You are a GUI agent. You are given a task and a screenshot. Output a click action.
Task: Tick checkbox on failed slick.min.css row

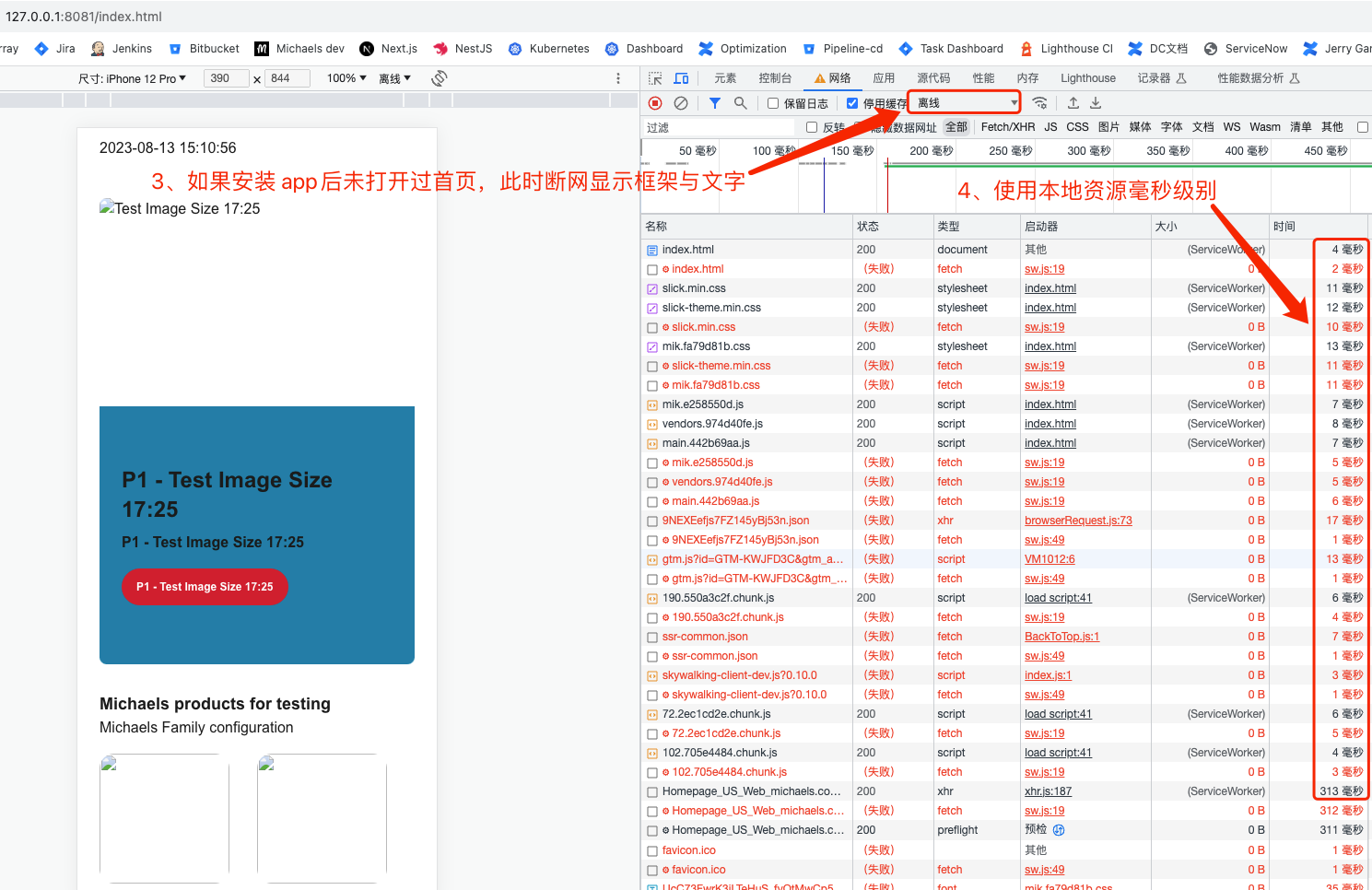[652, 328]
